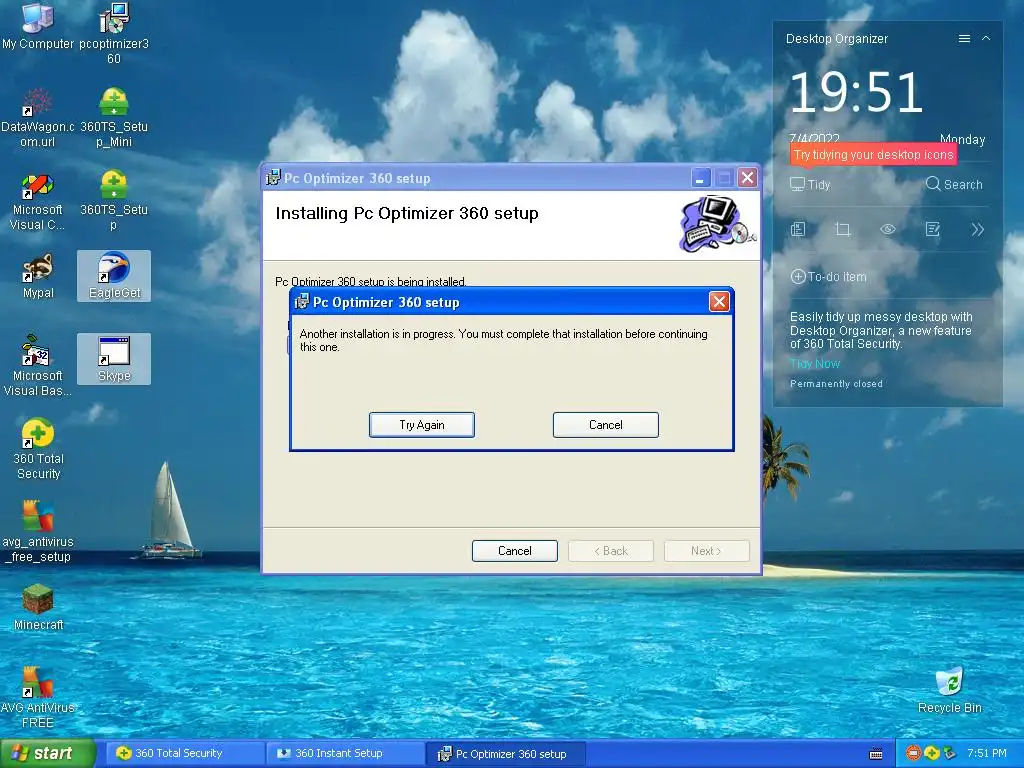Click the first document icon in Desktop Organizer toolbar
Image resolution: width=1024 pixels, height=768 pixels.
coord(798,229)
